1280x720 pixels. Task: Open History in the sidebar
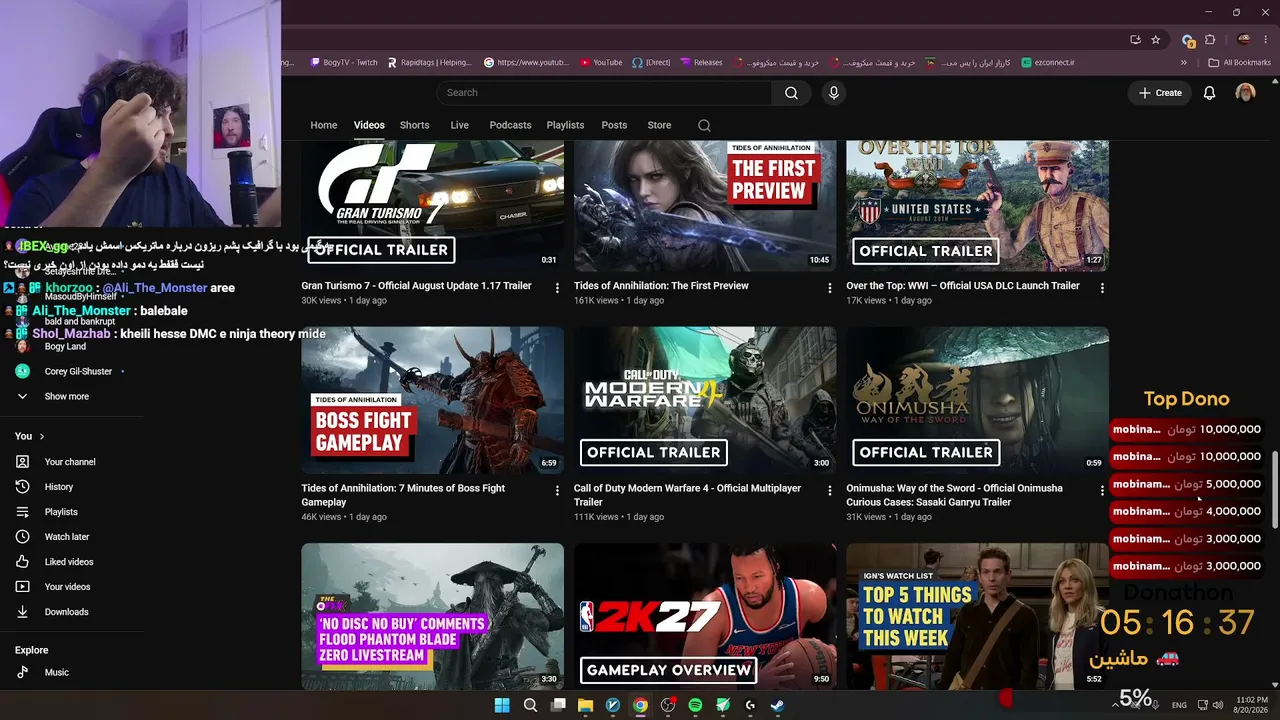58,487
